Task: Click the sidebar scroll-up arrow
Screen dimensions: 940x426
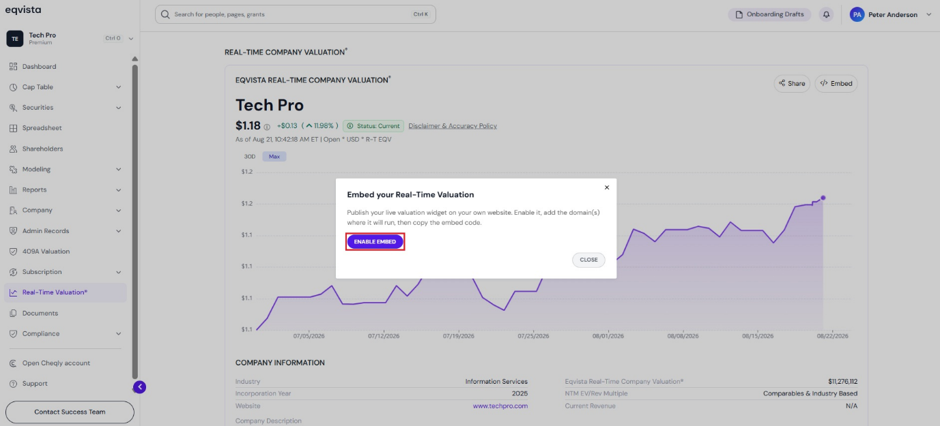Action: pos(135,59)
